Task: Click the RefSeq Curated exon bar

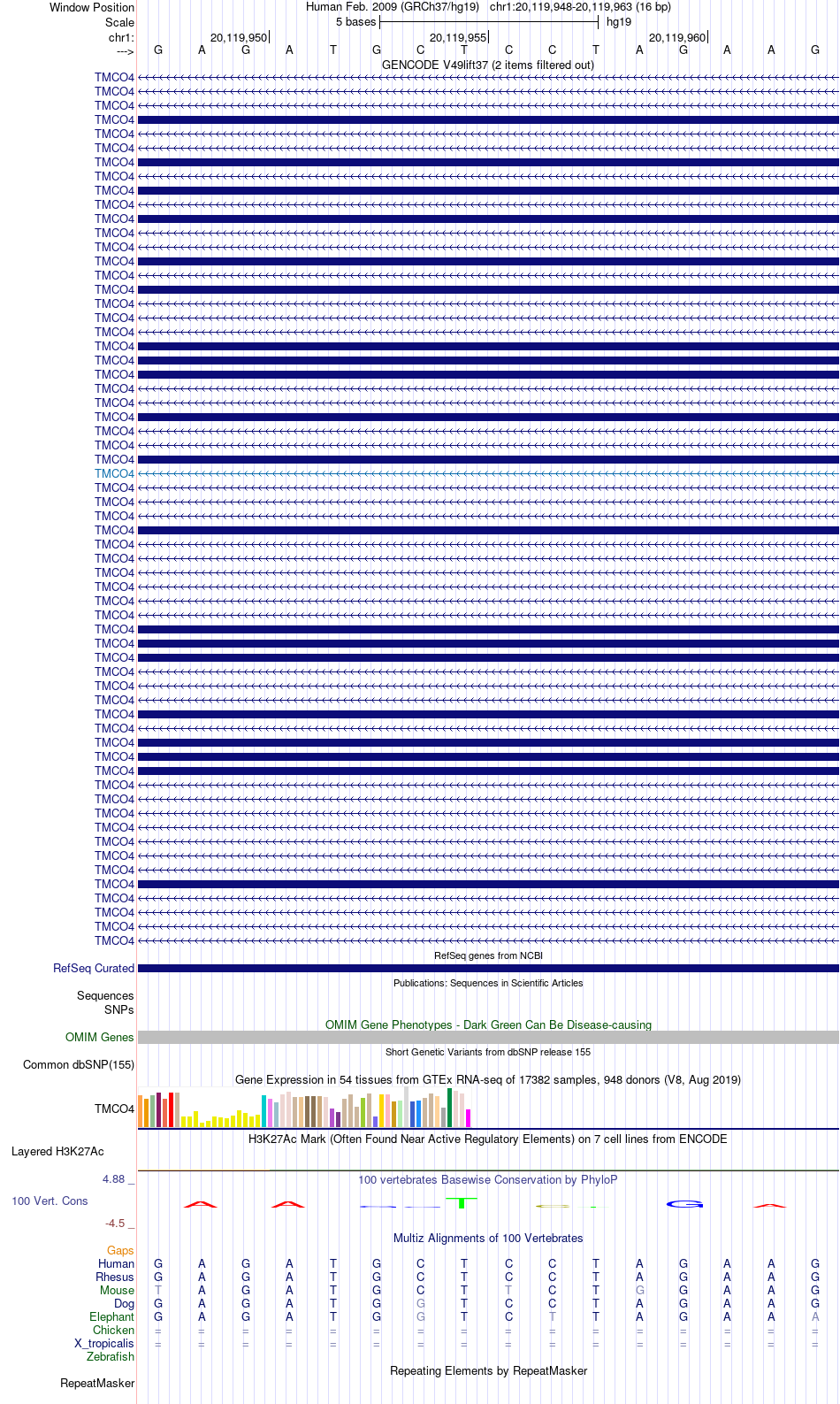Action: click(488, 968)
